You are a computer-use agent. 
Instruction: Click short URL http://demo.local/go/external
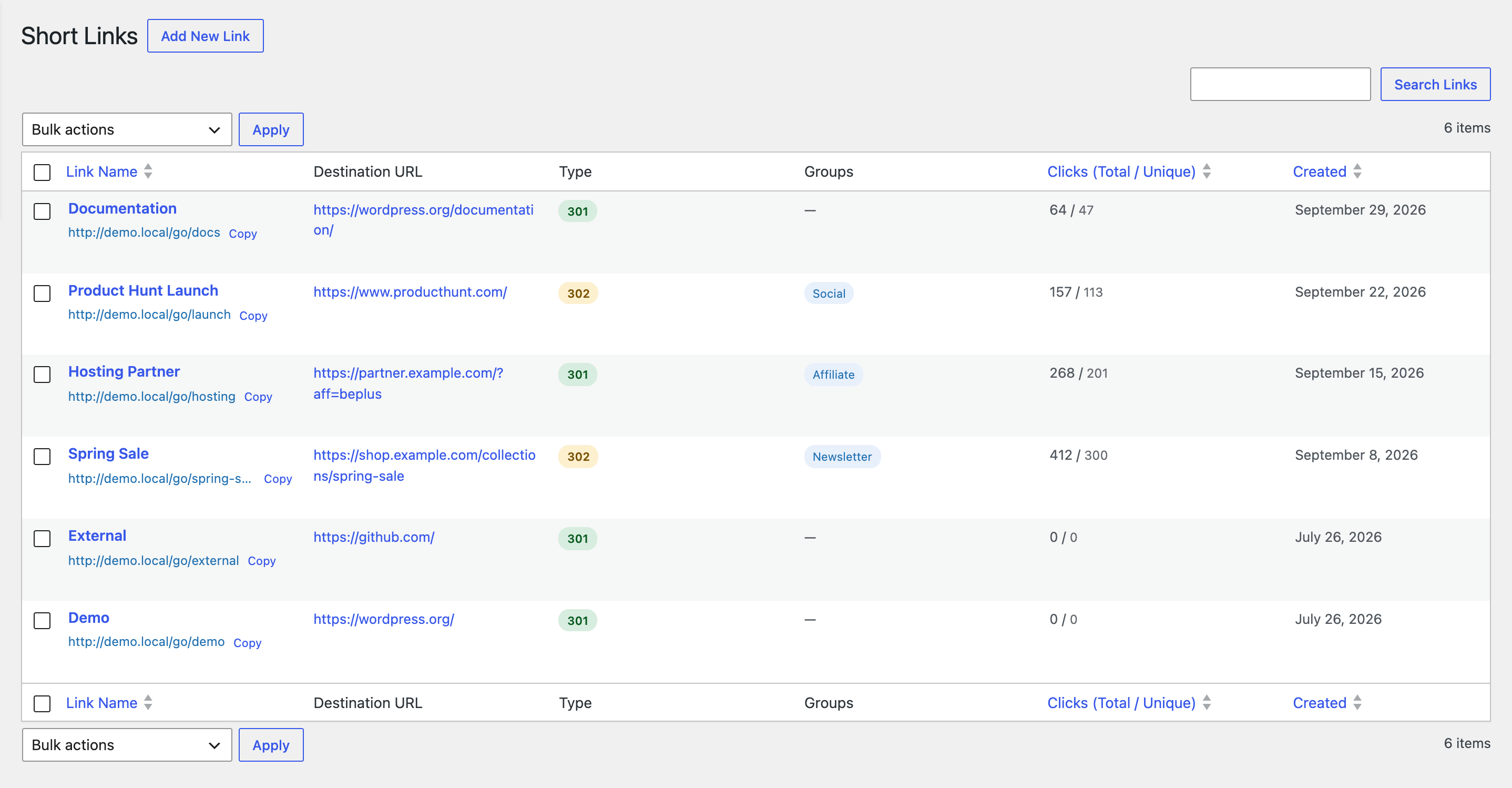pos(153,561)
